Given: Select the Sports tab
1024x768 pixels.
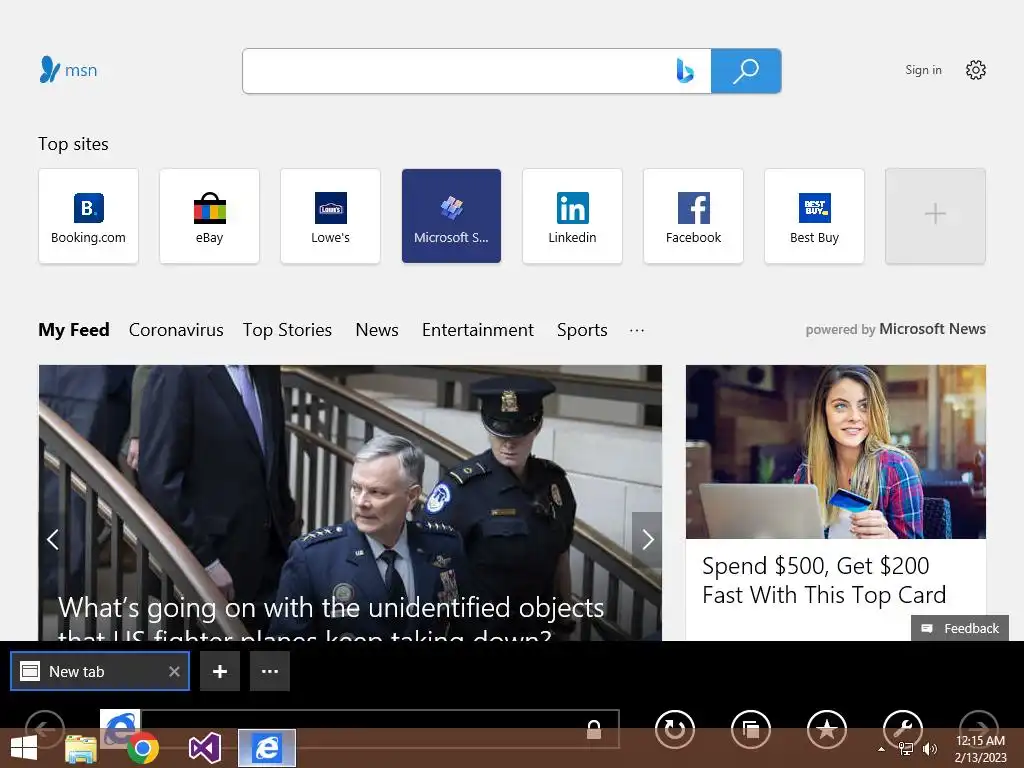Looking at the screenshot, I should (582, 330).
